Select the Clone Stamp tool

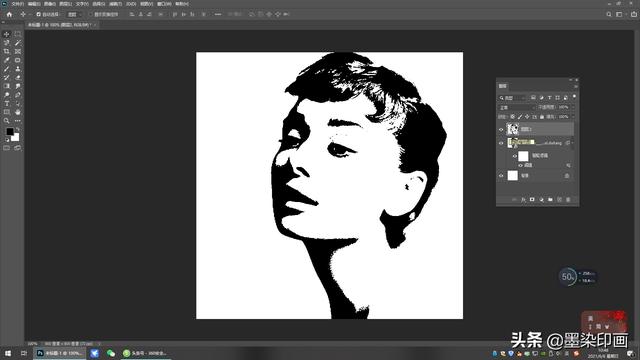tap(18, 69)
